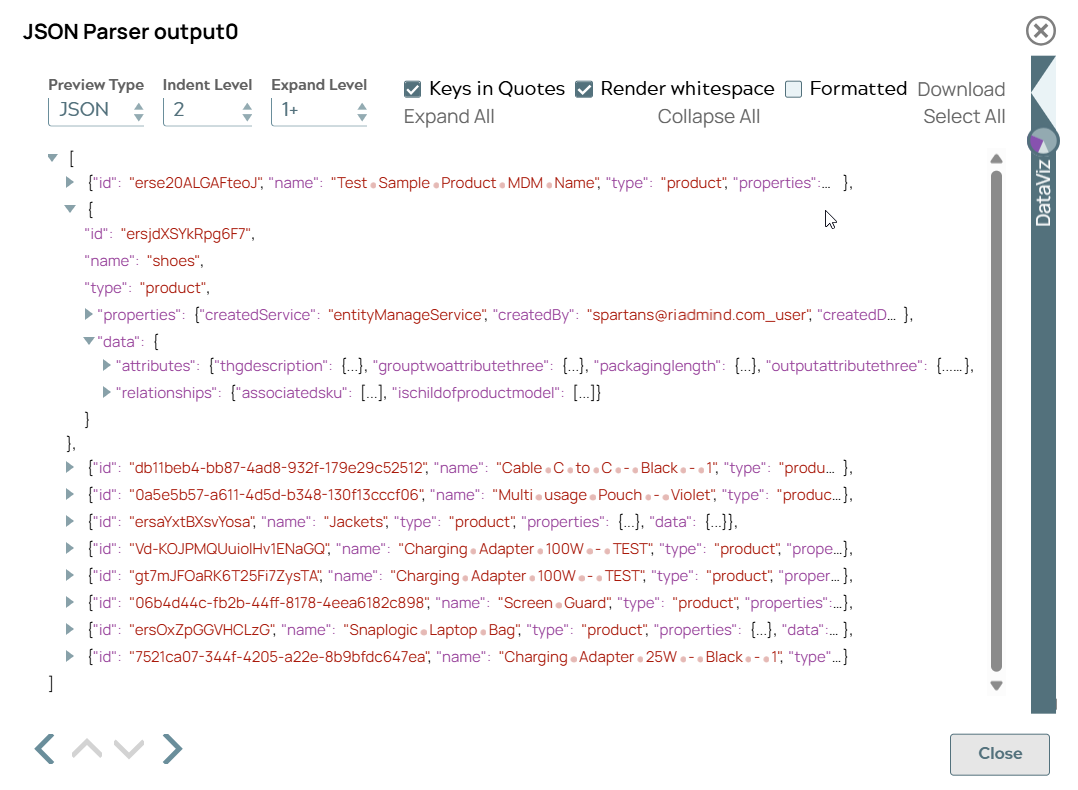Disable the Render whitespace checkbox
1078x790 pixels.
click(585, 89)
